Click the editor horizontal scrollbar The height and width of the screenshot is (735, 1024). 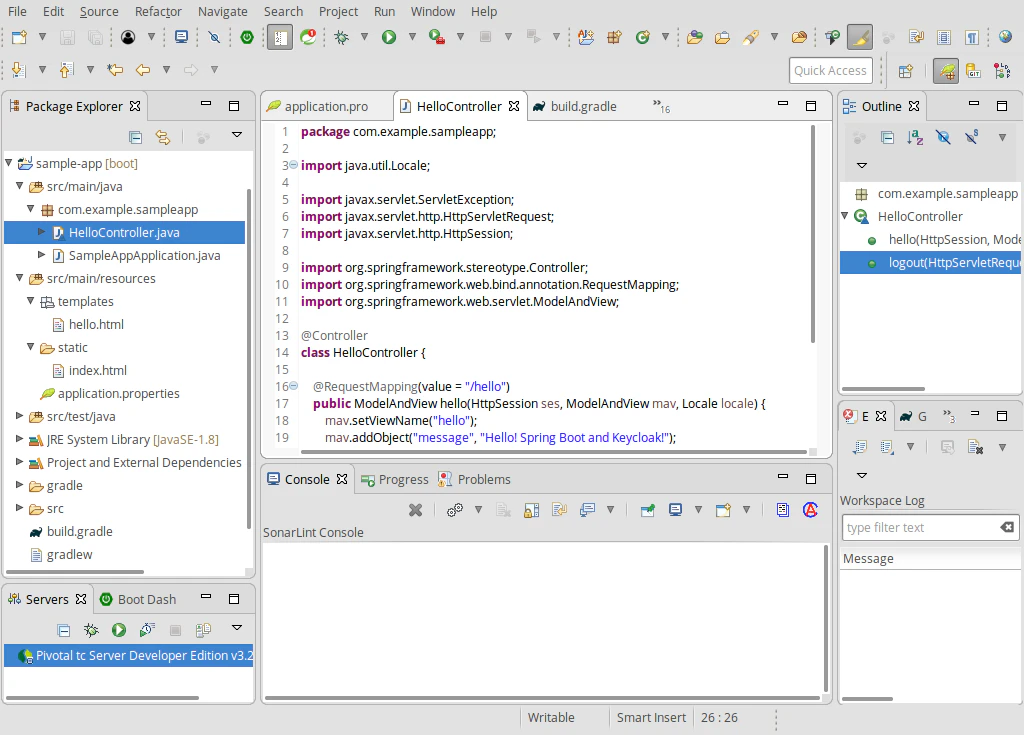point(553,451)
